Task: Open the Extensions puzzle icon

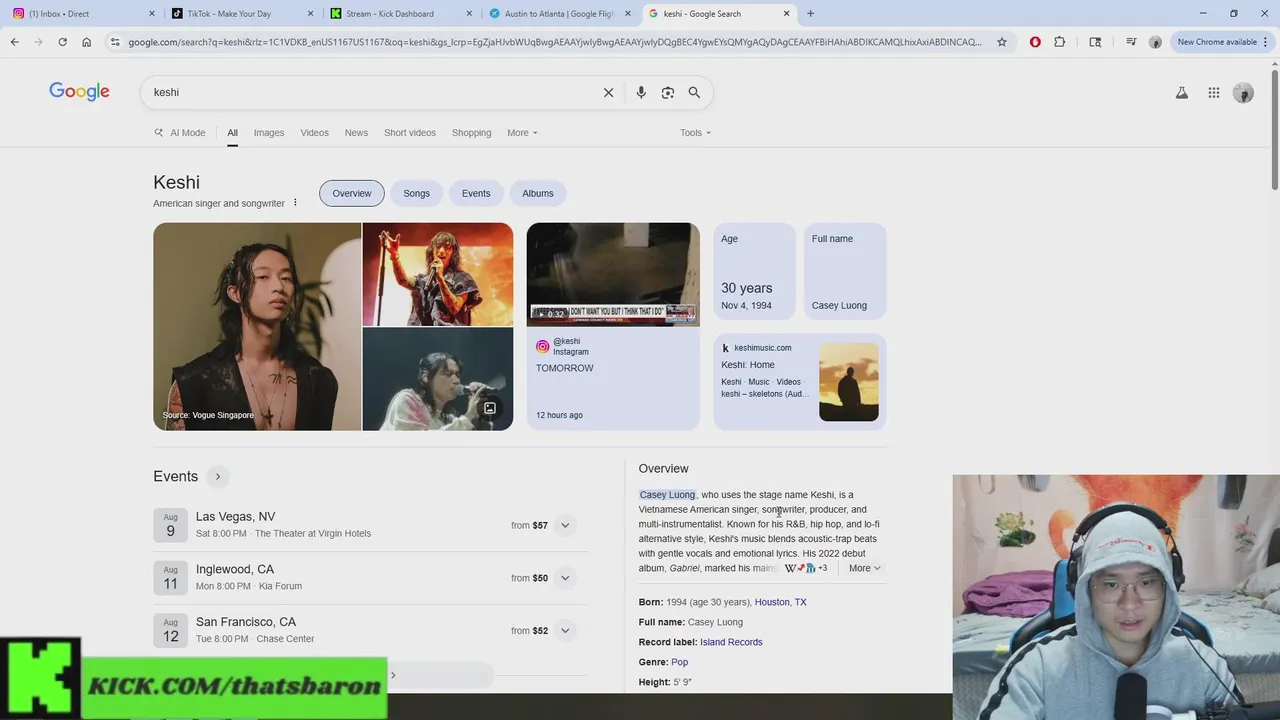Action: tap(1060, 42)
